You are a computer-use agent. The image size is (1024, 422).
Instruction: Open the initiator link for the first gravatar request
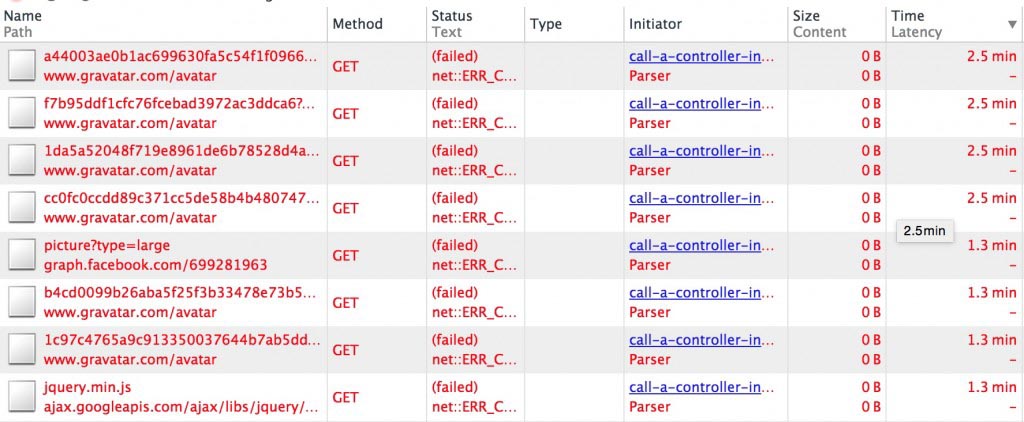tap(701, 57)
